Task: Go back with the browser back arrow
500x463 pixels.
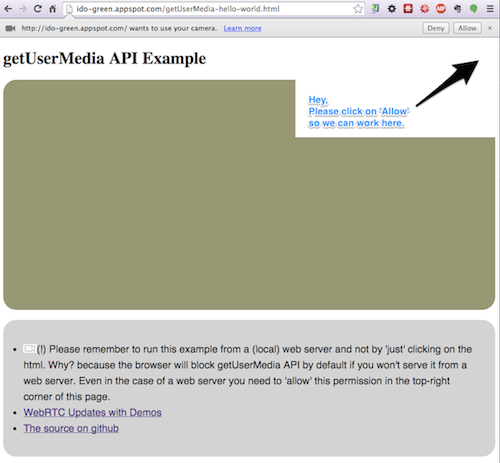Action: [x=8, y=9]
